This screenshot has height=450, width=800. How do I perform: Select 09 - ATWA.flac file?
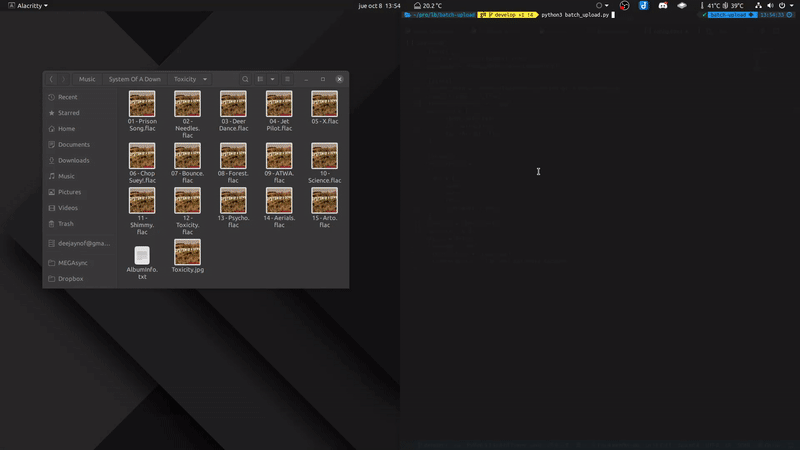[x=279, y=163]
